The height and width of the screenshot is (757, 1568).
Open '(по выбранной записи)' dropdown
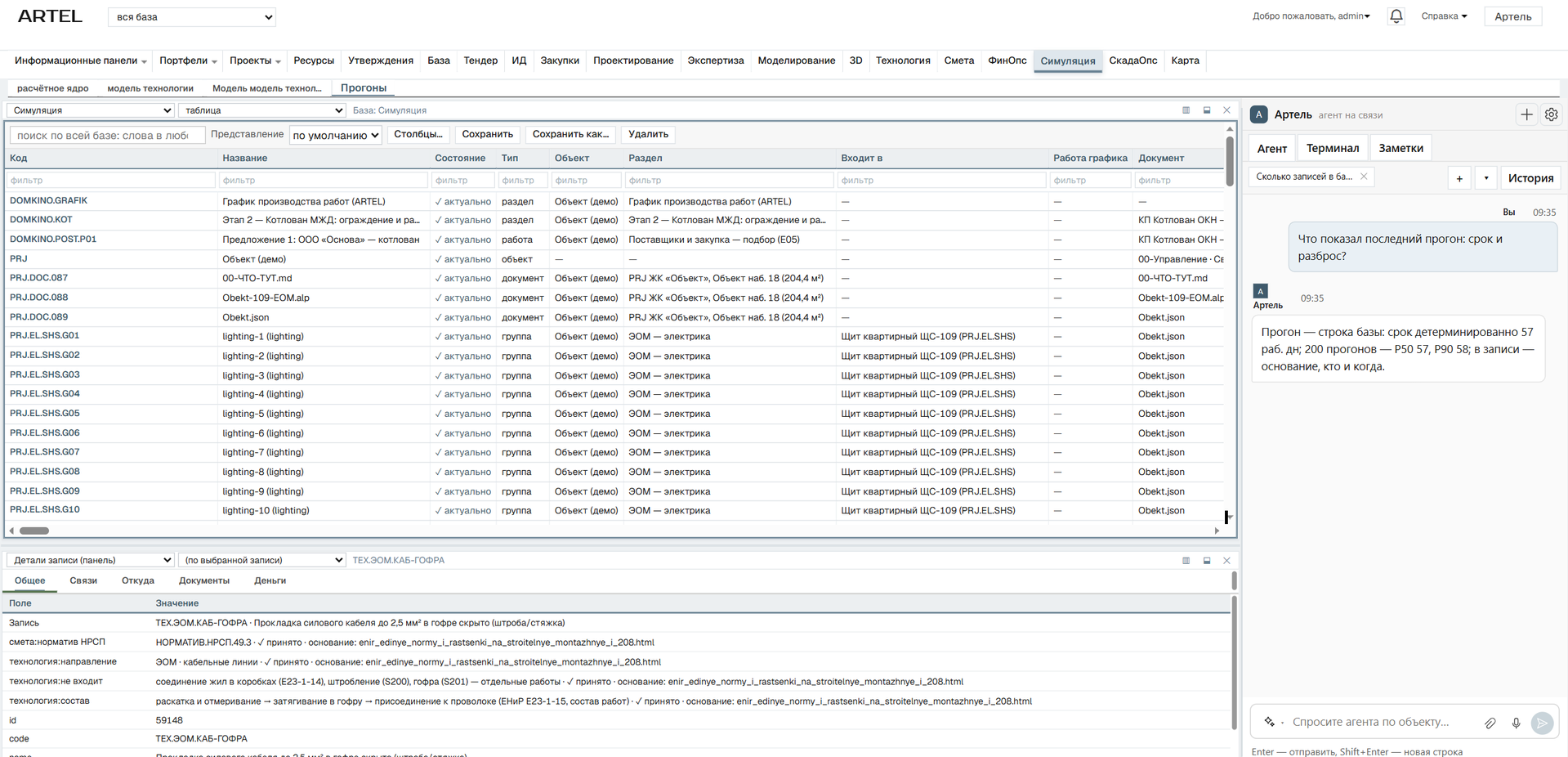pyautogui.click(x=262, y=560)
